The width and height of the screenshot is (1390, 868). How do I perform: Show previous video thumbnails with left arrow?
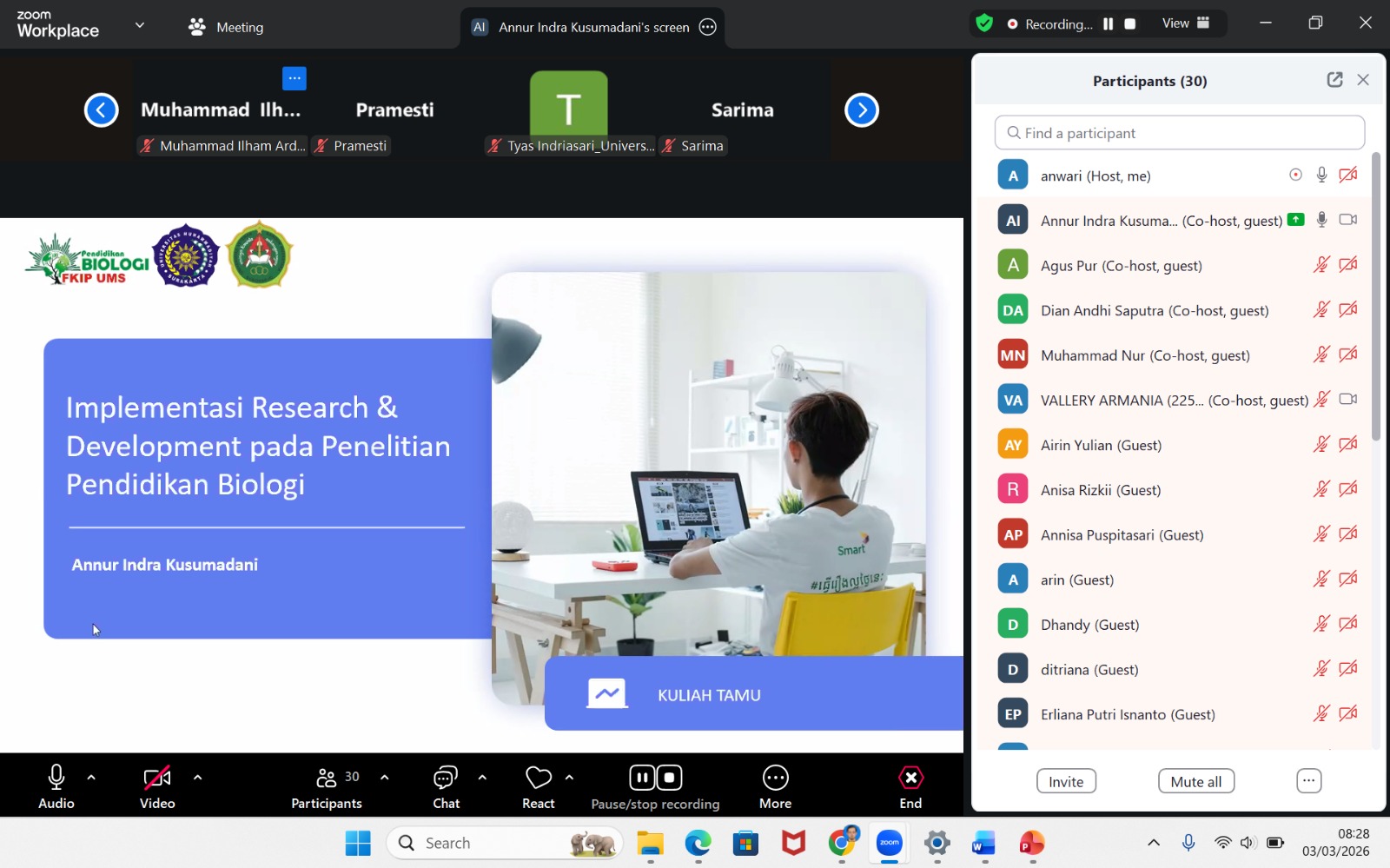click(x=101, y=110)
